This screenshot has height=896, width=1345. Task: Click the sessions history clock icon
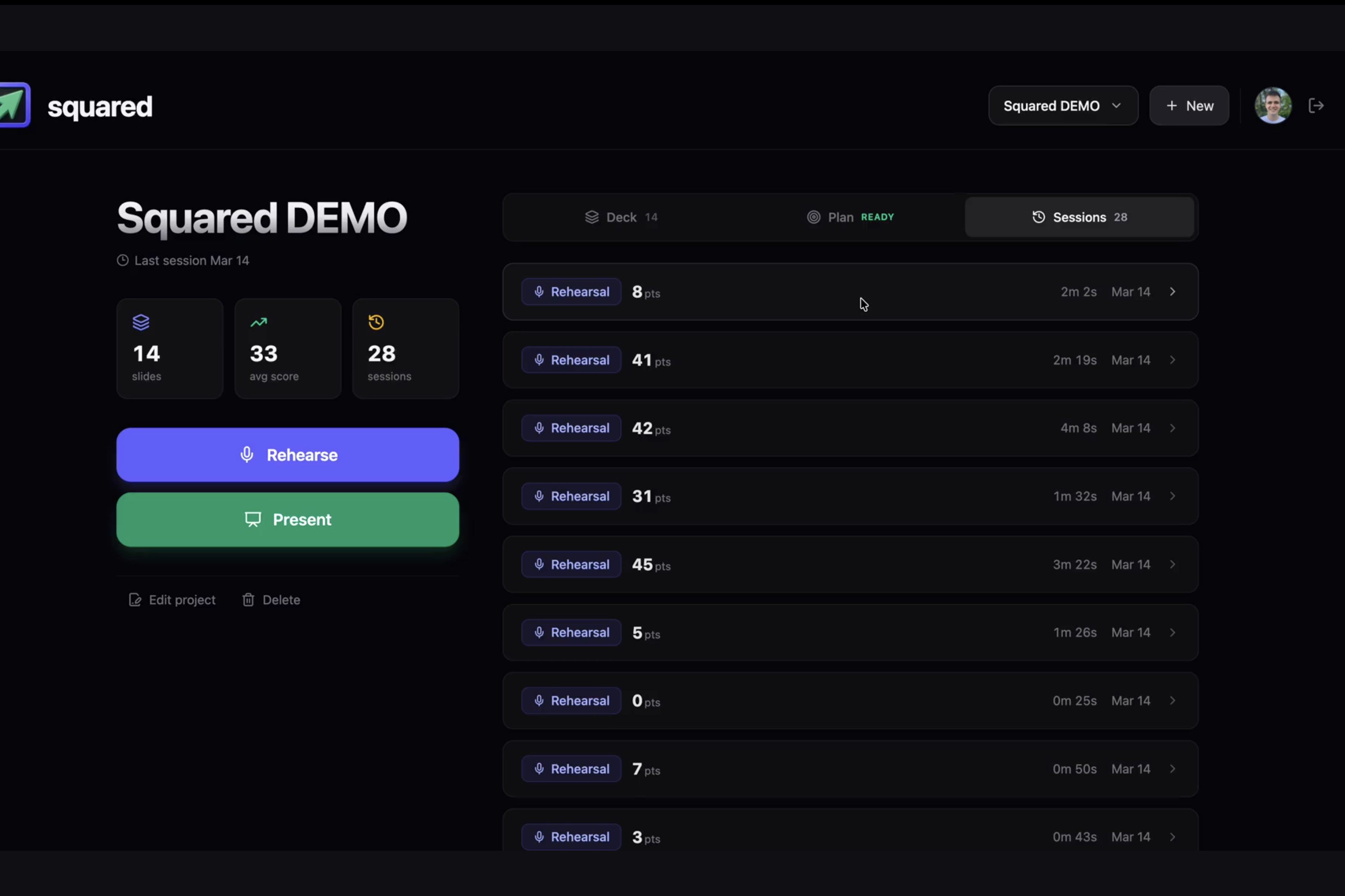[x=376, y=322]
